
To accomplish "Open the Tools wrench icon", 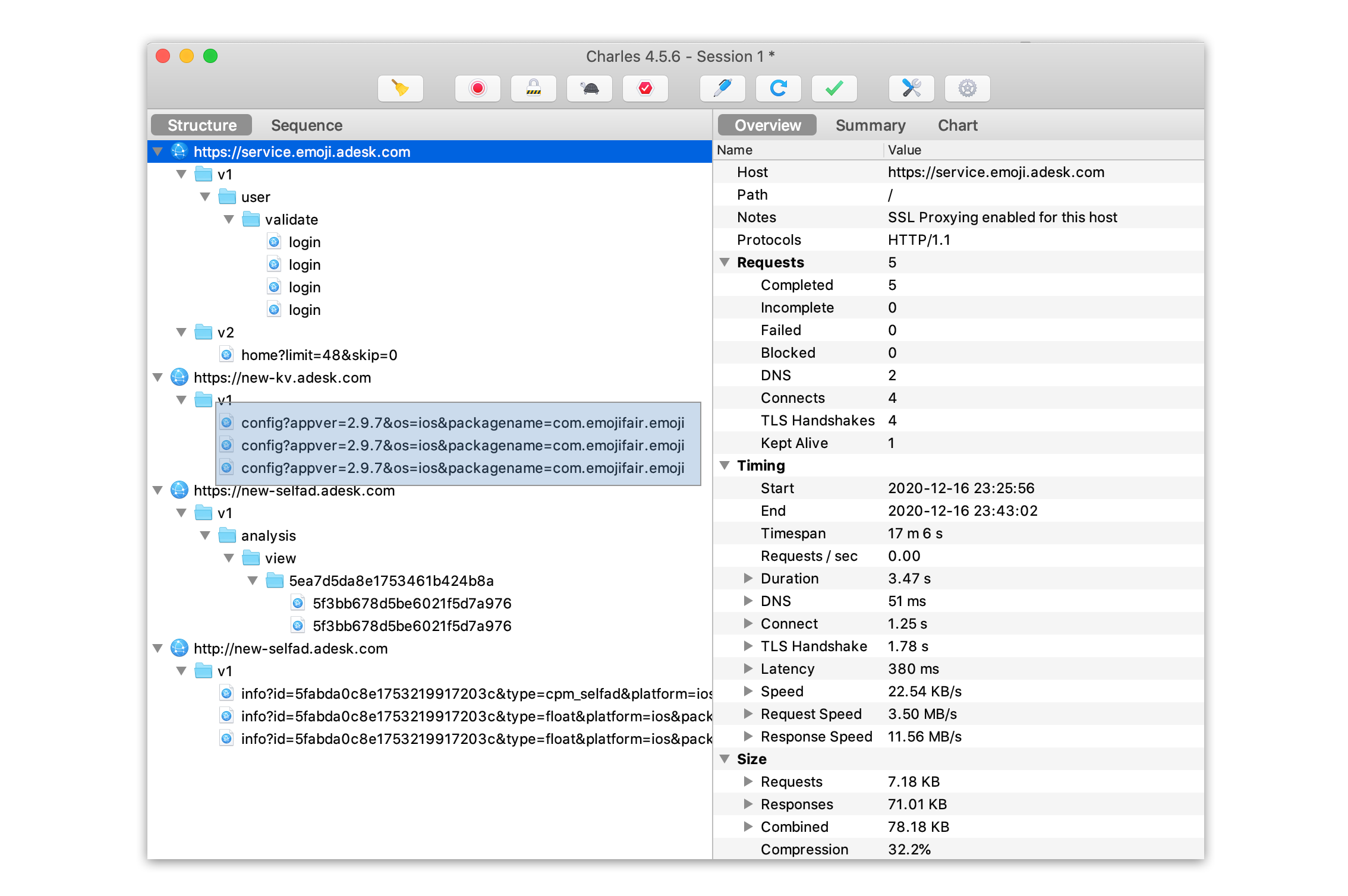I will 911,89.
